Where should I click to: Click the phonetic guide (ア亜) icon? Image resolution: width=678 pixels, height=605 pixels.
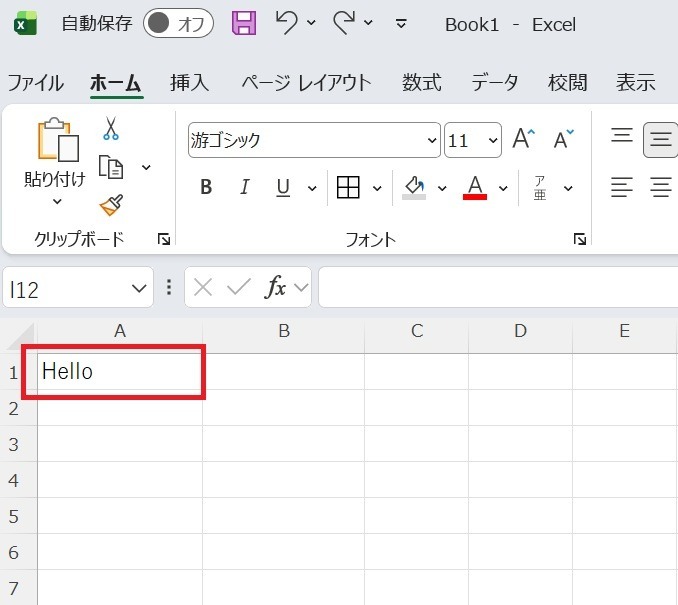pos(540,188)
